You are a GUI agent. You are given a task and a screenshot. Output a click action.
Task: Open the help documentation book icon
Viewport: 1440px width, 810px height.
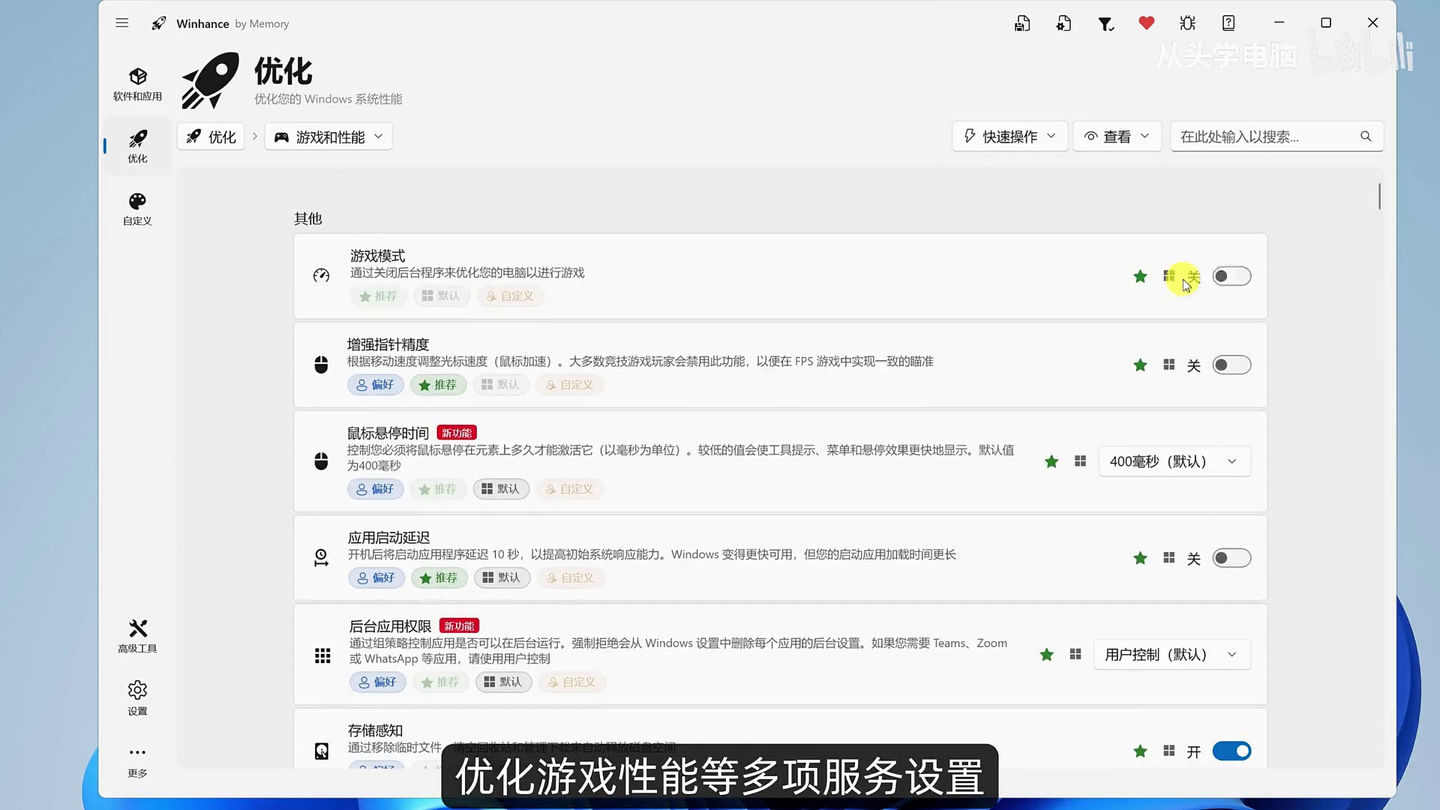point(1228,23)
